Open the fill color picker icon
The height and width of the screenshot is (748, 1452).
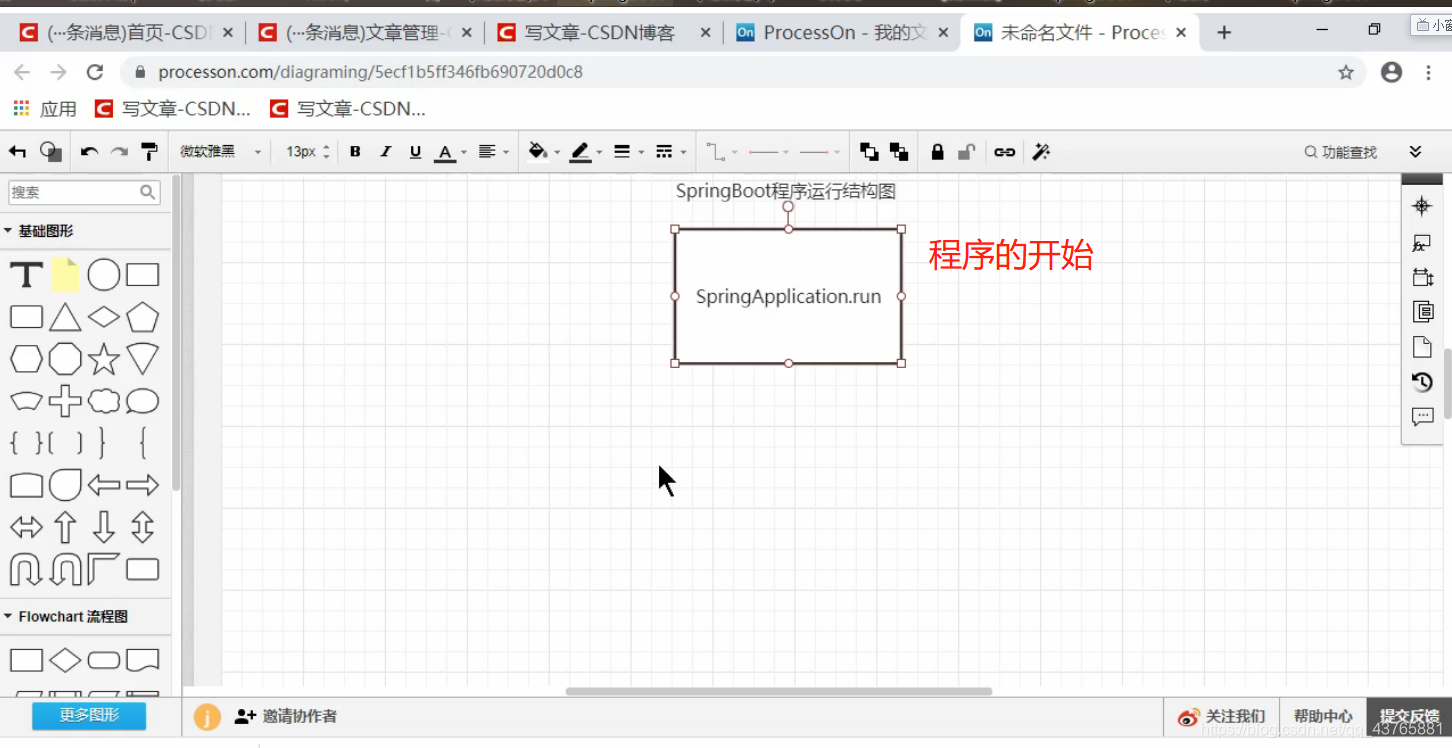538,151
